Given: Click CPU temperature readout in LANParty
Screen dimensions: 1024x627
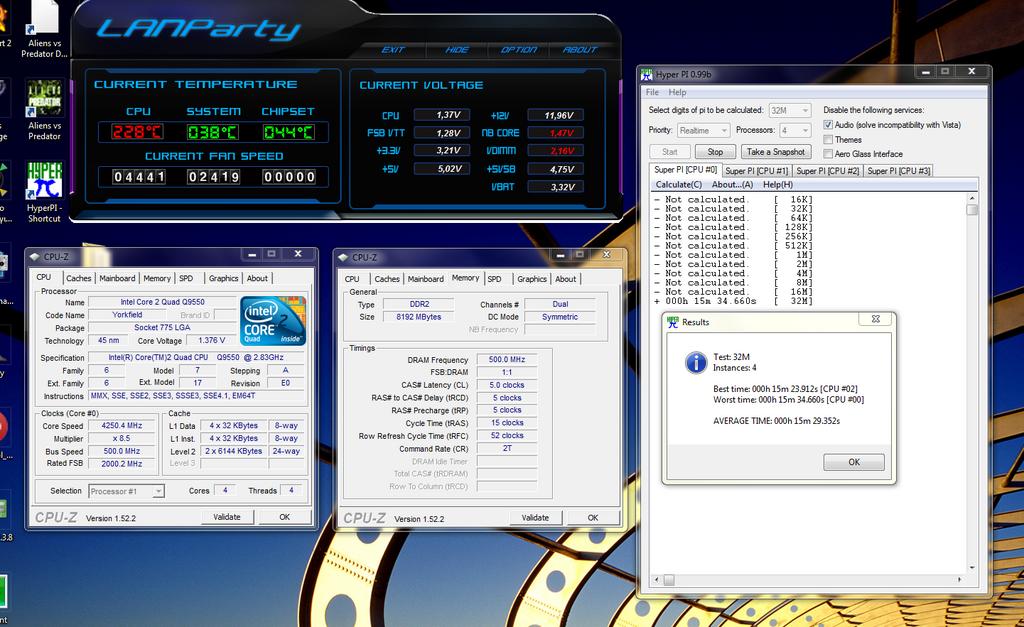Looking at the screenshot, I should coord(138,132).
